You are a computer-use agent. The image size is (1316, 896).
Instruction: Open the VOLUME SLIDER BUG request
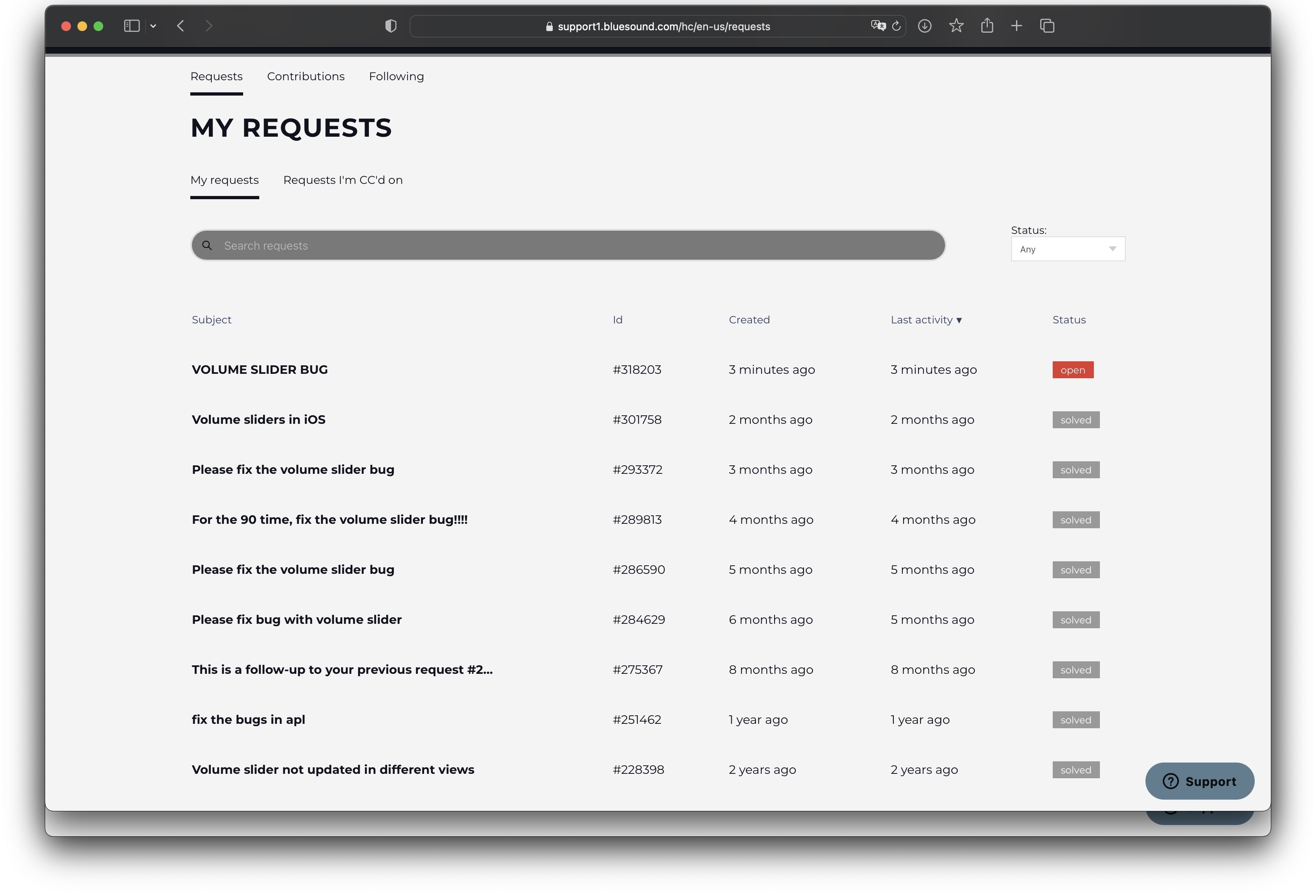pyautogui.click(x=259, y=369)
